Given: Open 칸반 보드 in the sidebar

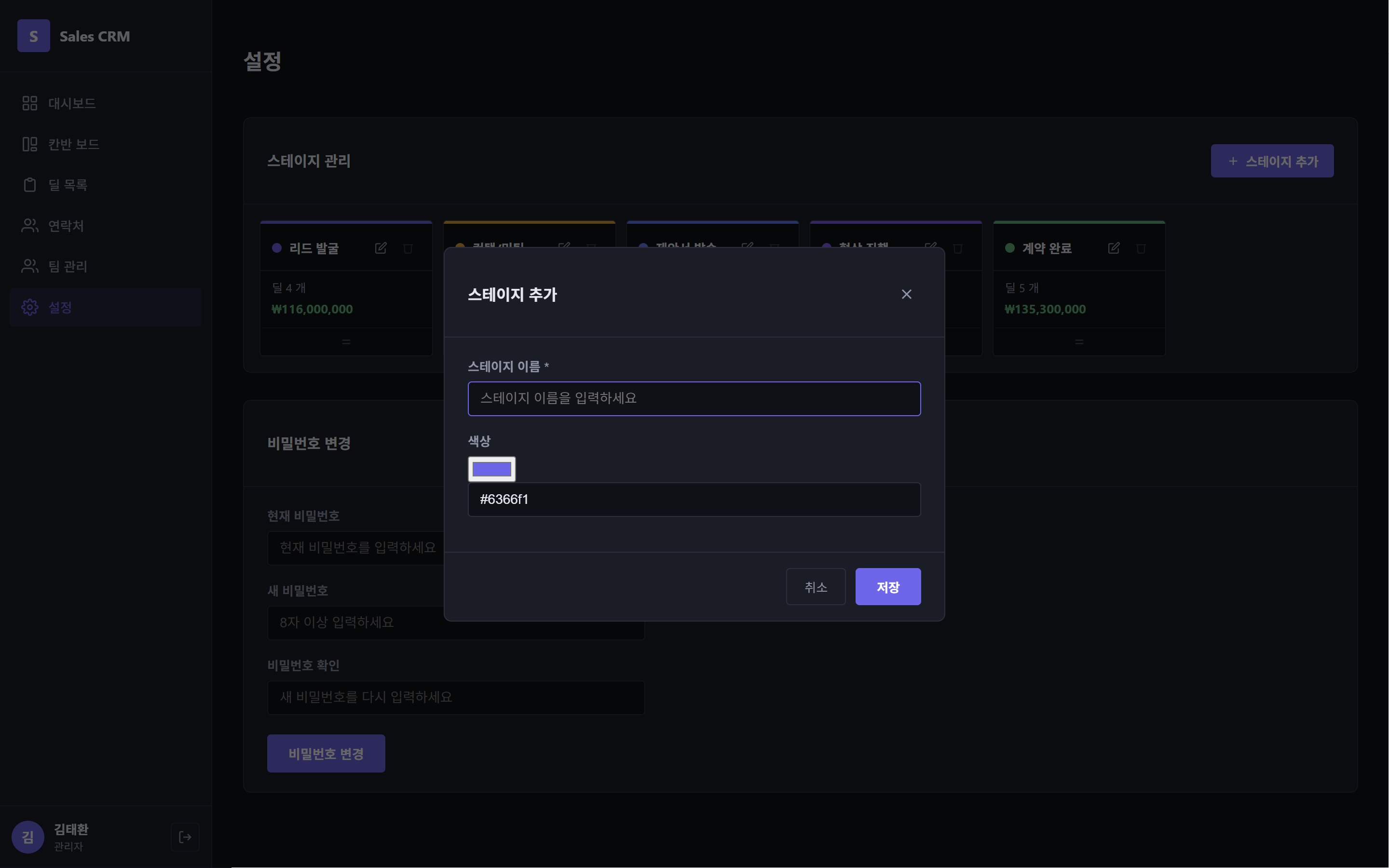Looking at the screenshot, I should click(x=106, y=144).
